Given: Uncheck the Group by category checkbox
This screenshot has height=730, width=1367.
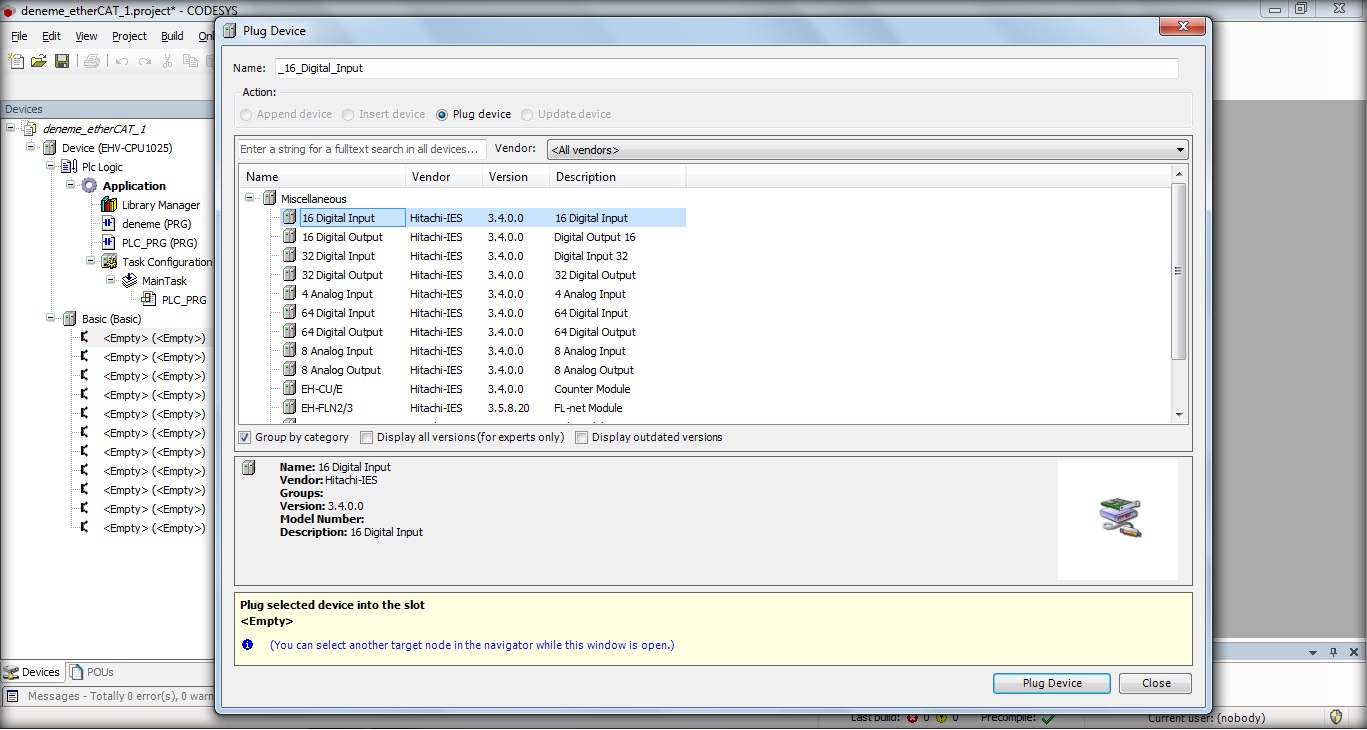Looking at the screenshot, I should point(245,437).
